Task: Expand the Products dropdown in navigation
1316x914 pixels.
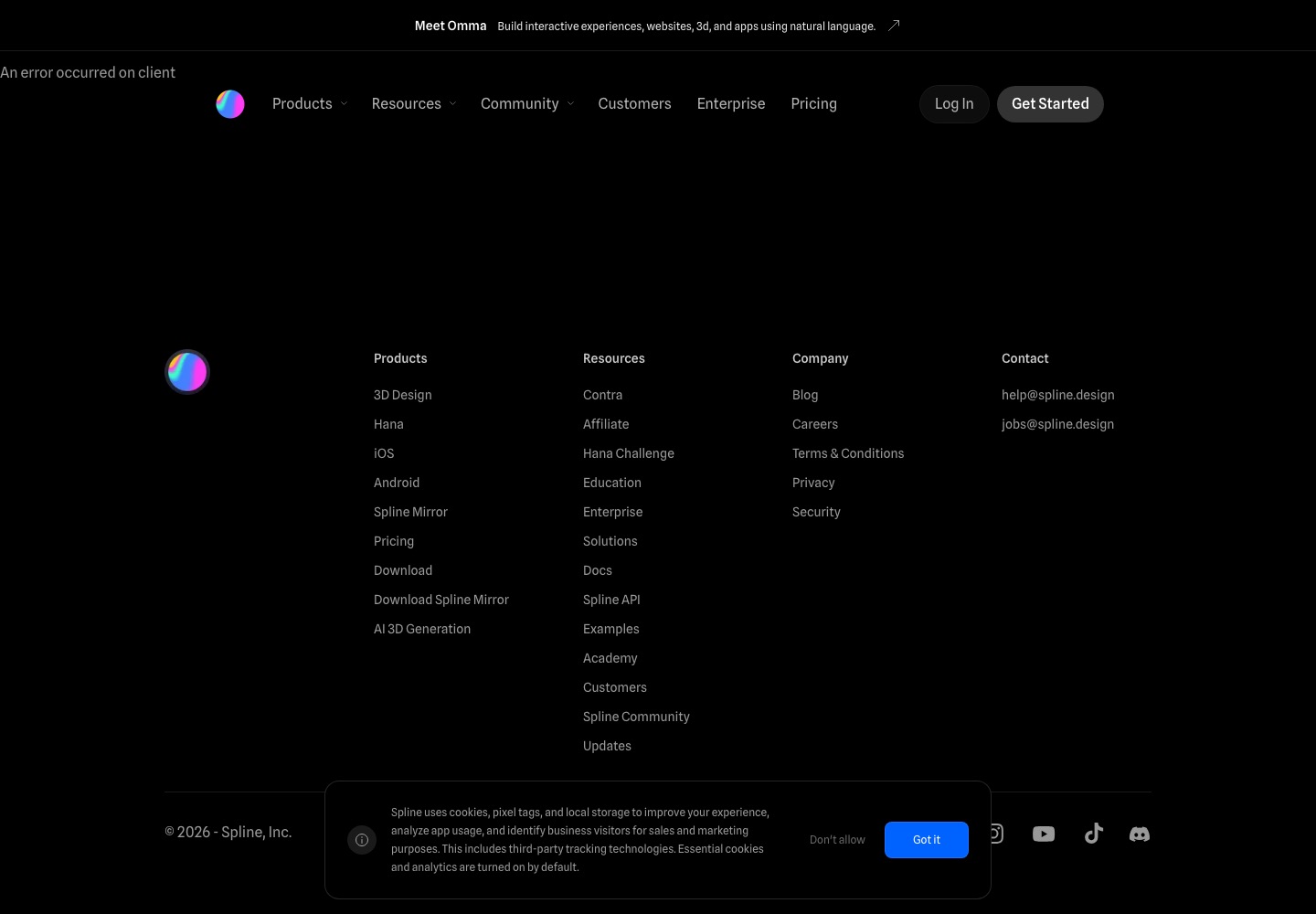Action: [x=310, y=104]
